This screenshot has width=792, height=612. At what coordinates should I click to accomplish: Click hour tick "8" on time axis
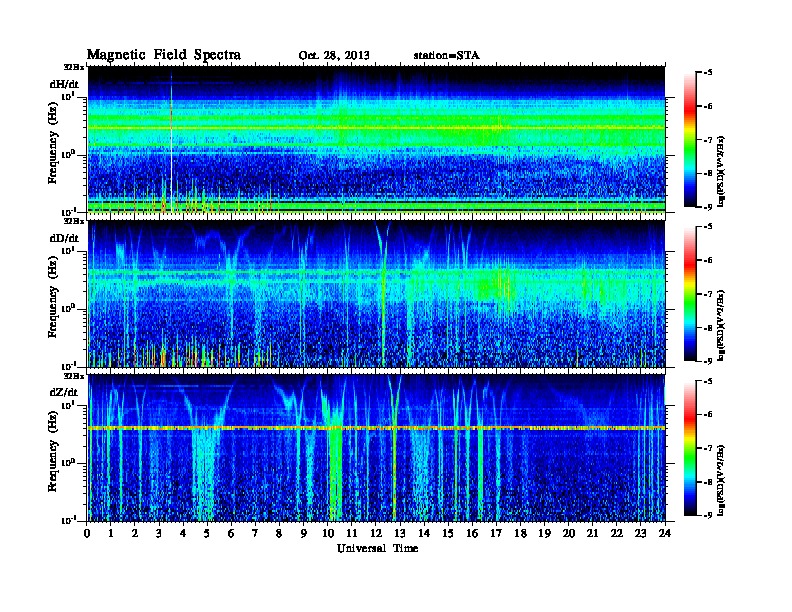pos(279,534)
